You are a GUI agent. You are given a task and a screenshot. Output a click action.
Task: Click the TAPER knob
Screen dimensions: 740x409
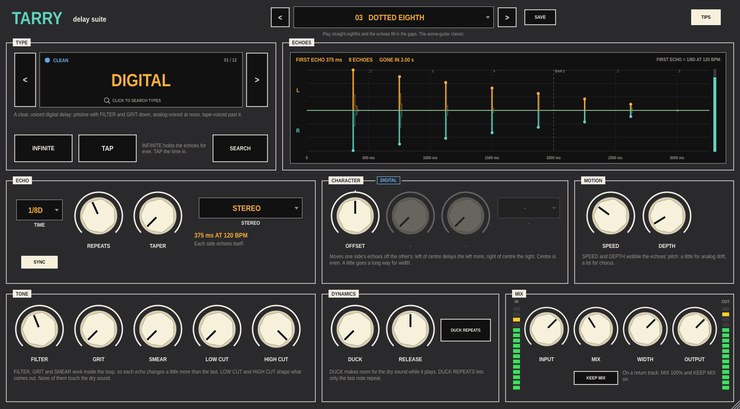point(158,216)
